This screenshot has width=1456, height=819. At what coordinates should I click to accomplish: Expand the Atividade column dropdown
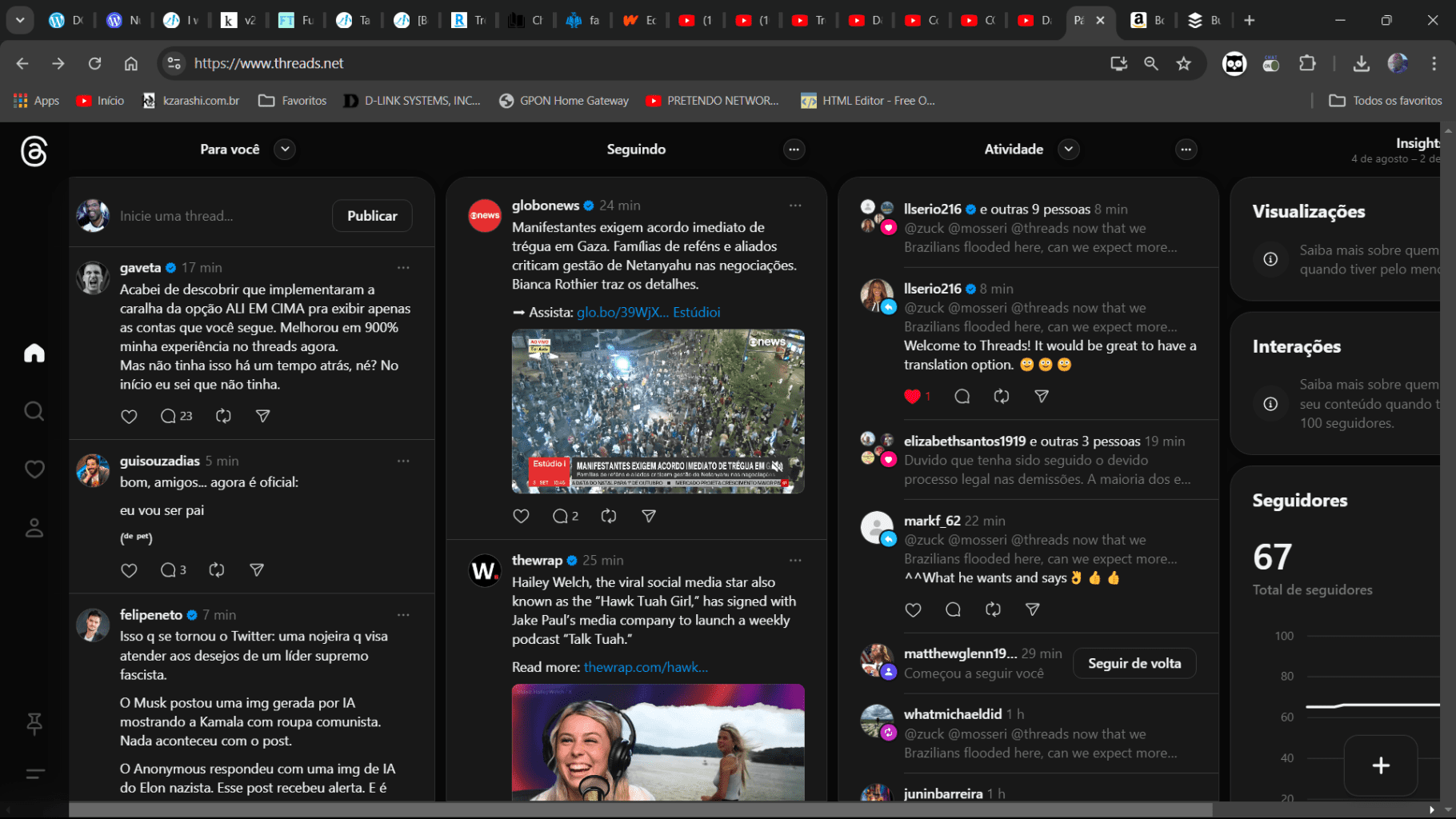click(1068, 149)
